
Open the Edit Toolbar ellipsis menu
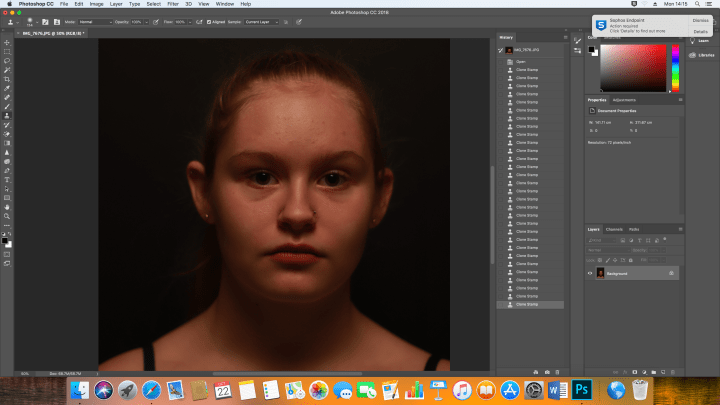[7, 225]
